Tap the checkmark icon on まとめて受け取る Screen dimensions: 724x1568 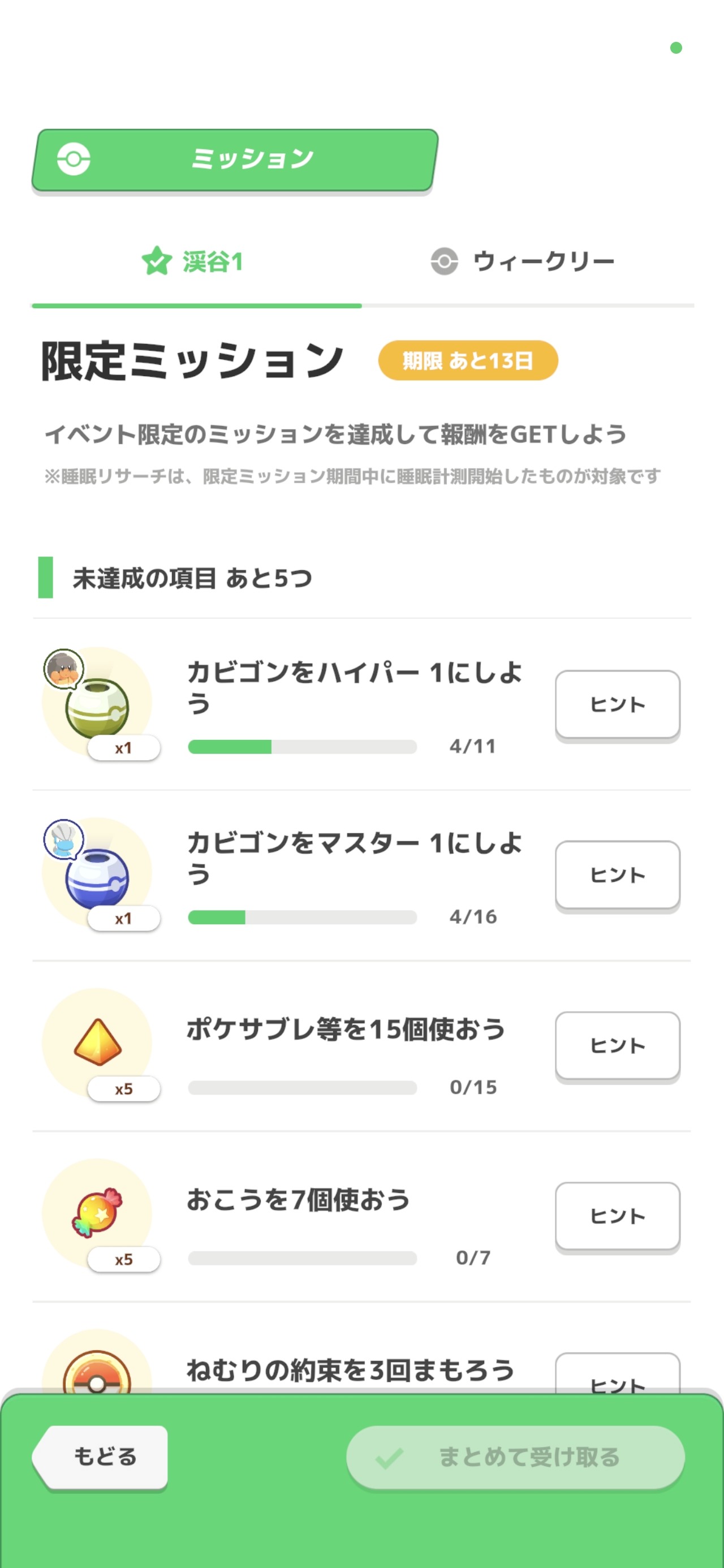click(389, 1458)
